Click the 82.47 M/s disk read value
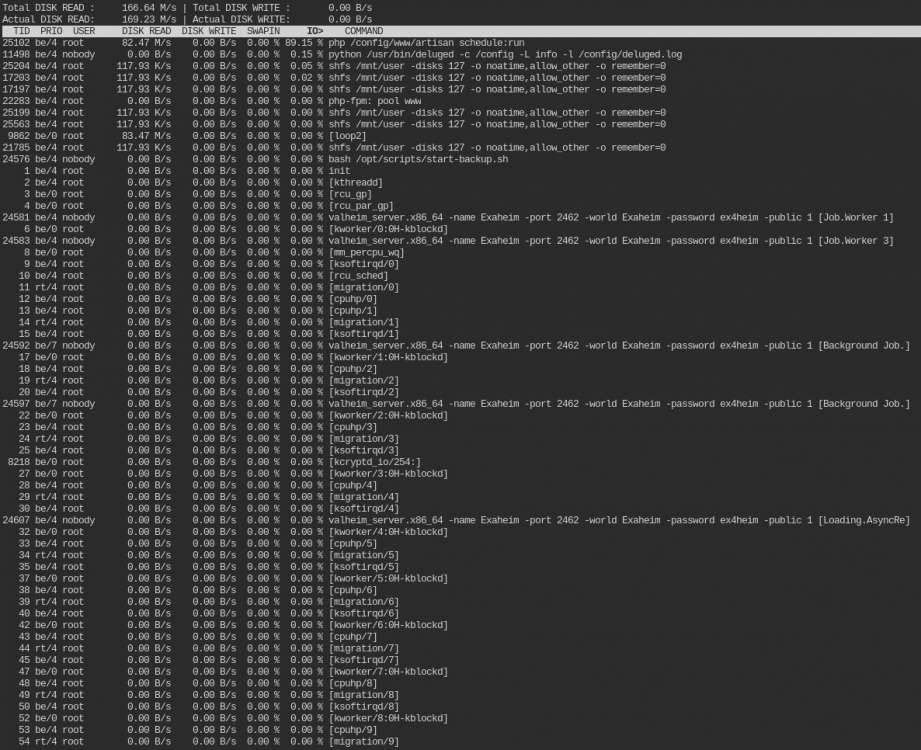The height and width of the screenshot is (750, 921). 146,43
